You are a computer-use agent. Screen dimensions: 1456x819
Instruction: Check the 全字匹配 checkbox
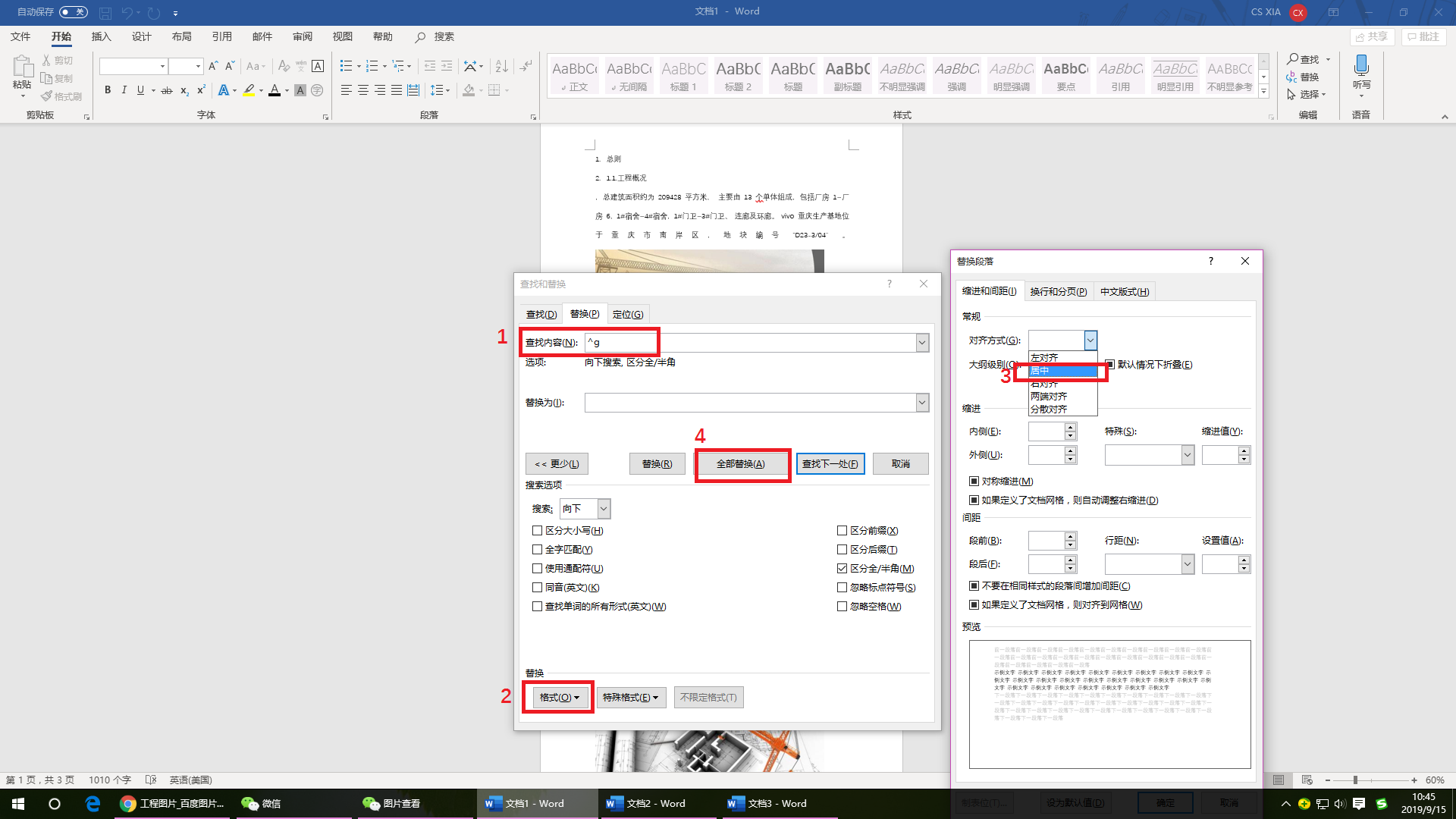click(537, 550)
